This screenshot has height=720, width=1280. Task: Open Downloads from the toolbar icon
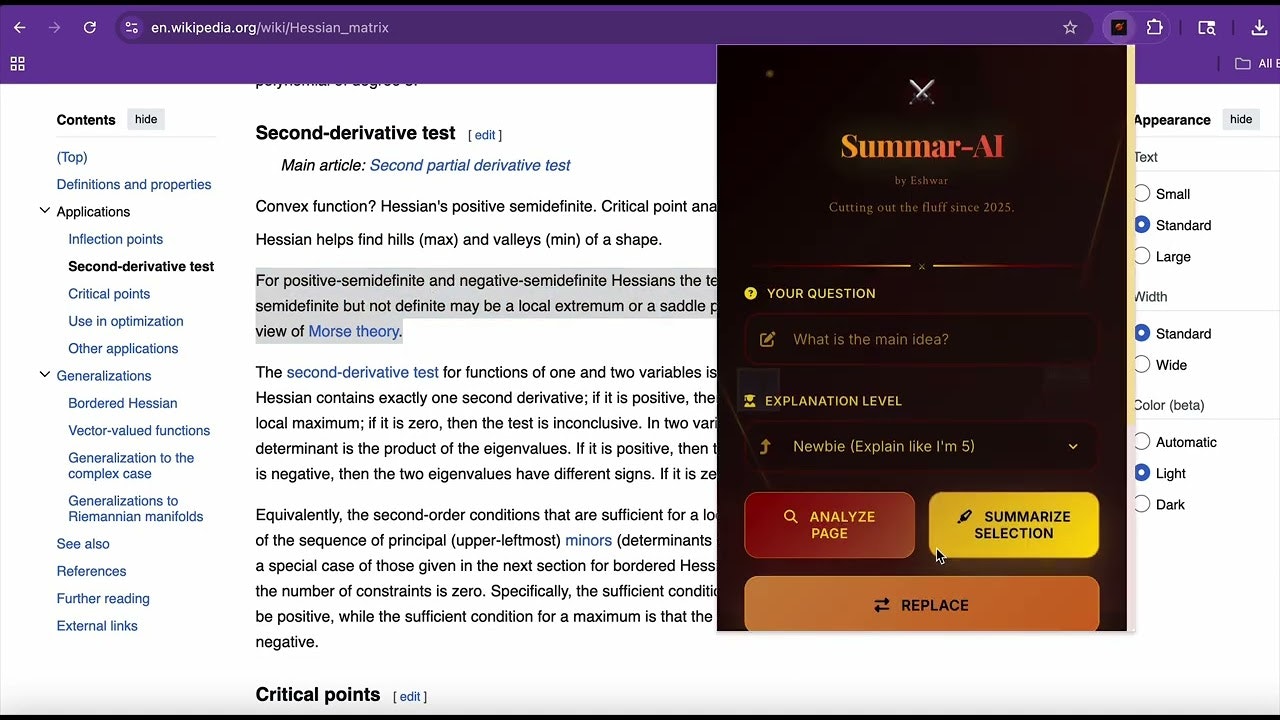click(1259, 27)
